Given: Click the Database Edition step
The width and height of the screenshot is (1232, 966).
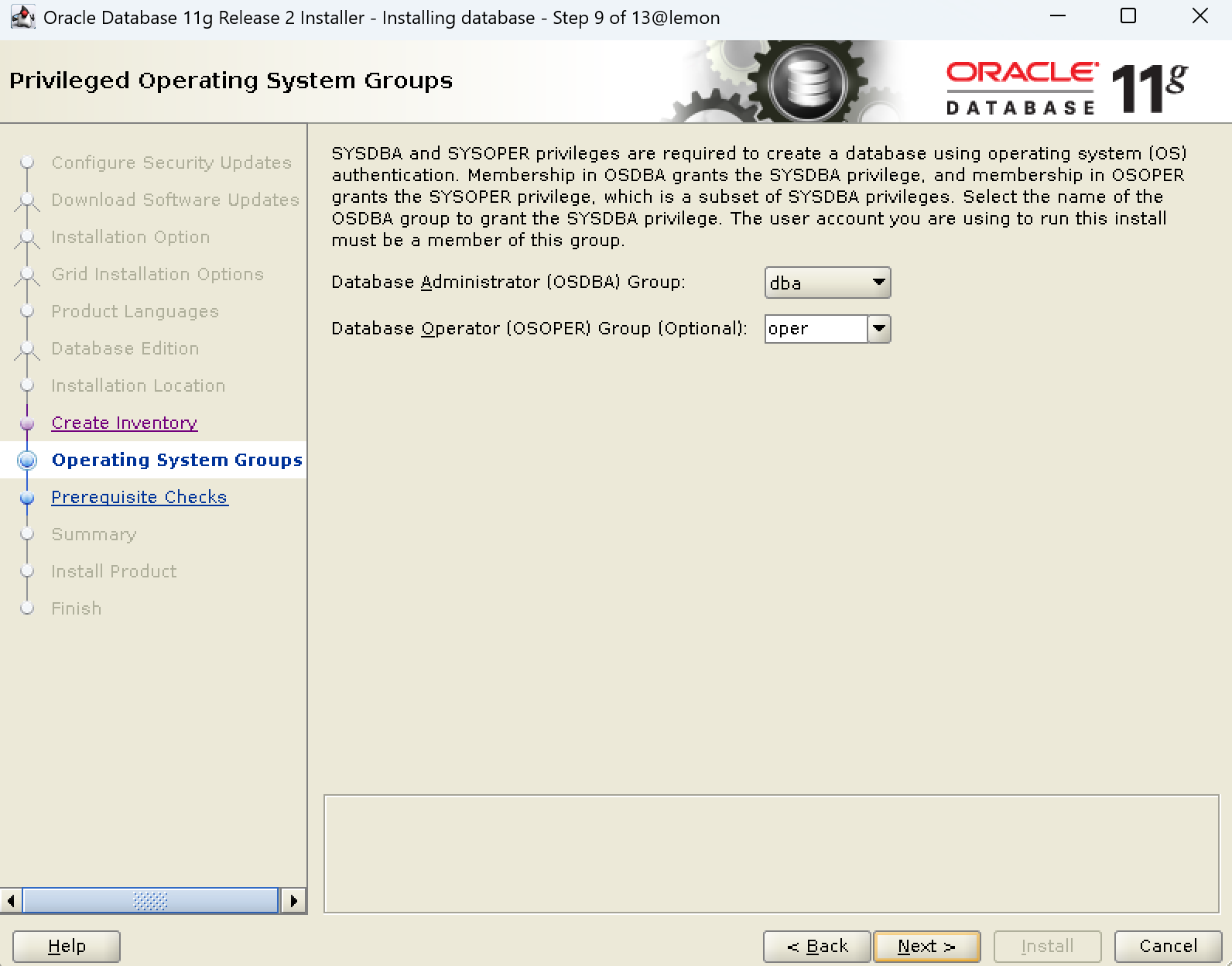Looking at the screenshot, I should click(x=125, y=348).
